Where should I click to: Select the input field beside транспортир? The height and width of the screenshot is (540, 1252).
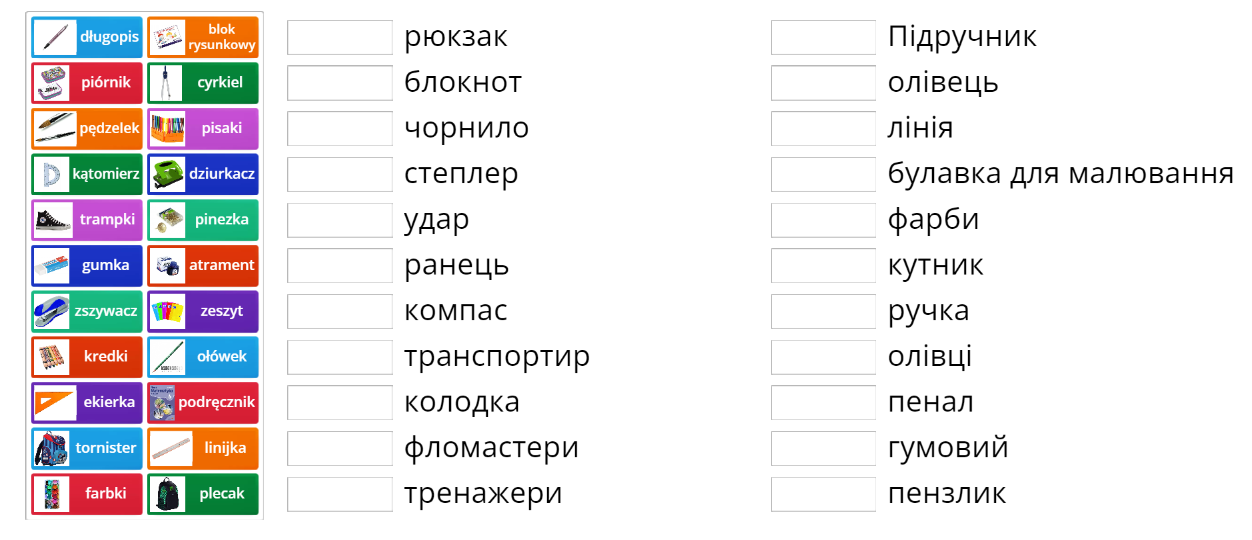[339, 357]
